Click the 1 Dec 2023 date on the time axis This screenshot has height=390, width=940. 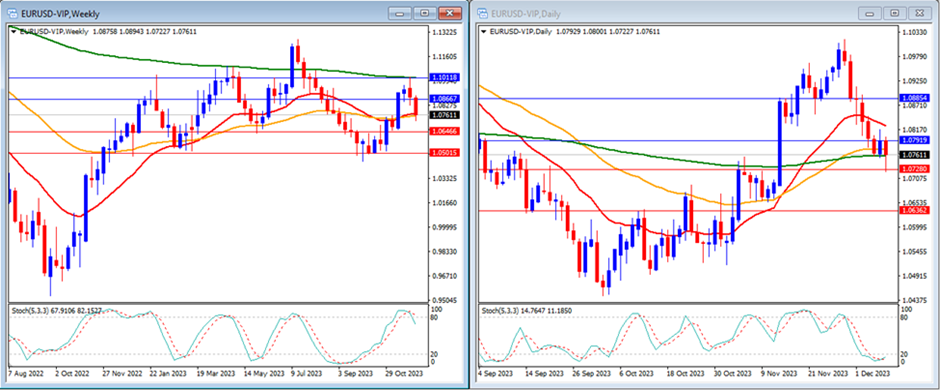[873, 373]
